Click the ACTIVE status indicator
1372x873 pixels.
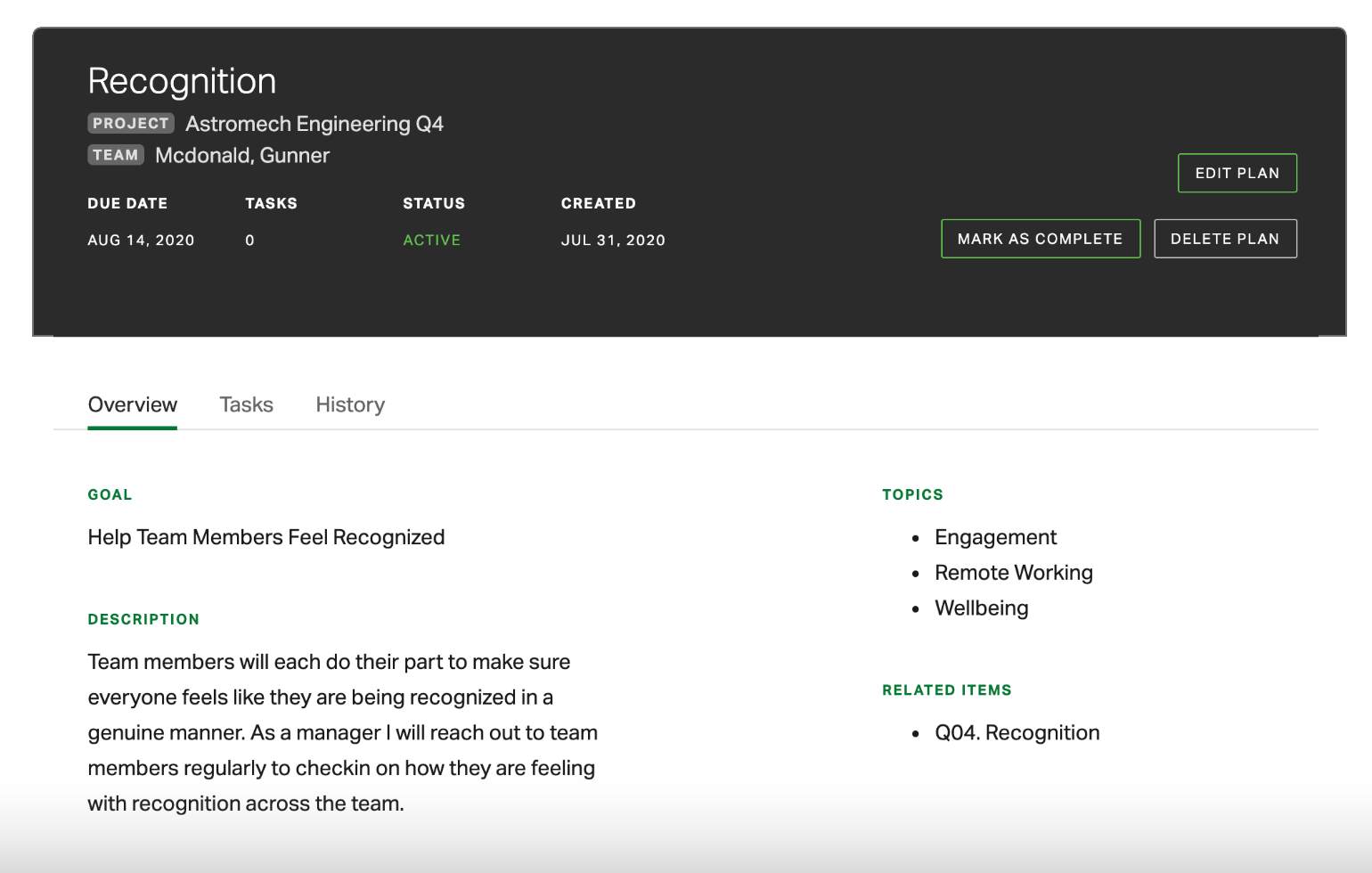point(432,240)
